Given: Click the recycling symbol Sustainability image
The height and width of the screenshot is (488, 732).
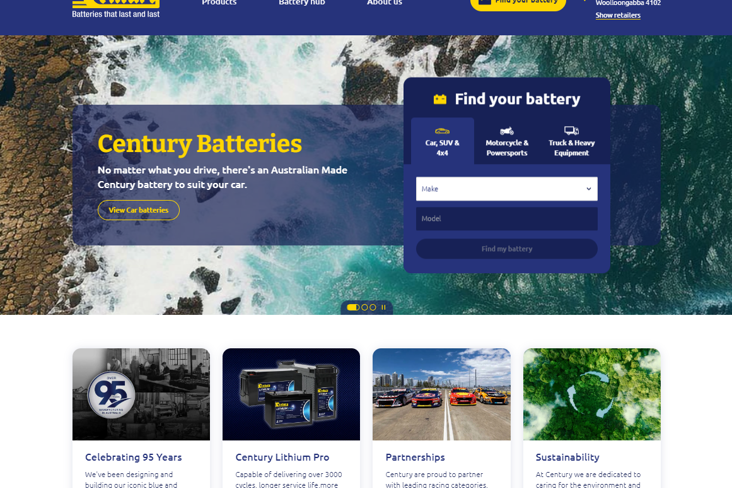Looking at the screenshot, I should (591, 394).
